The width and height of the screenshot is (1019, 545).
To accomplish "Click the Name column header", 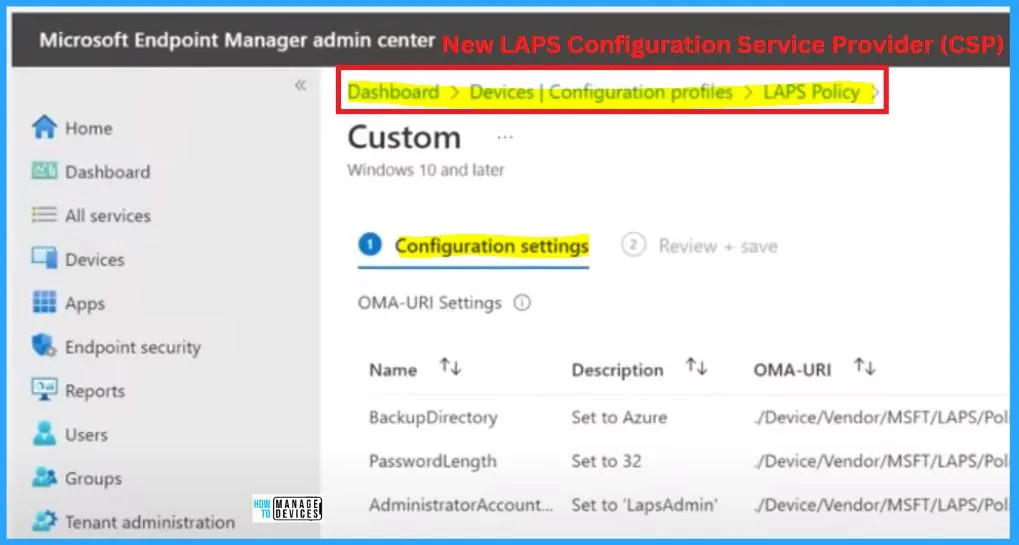I will 393,370.
